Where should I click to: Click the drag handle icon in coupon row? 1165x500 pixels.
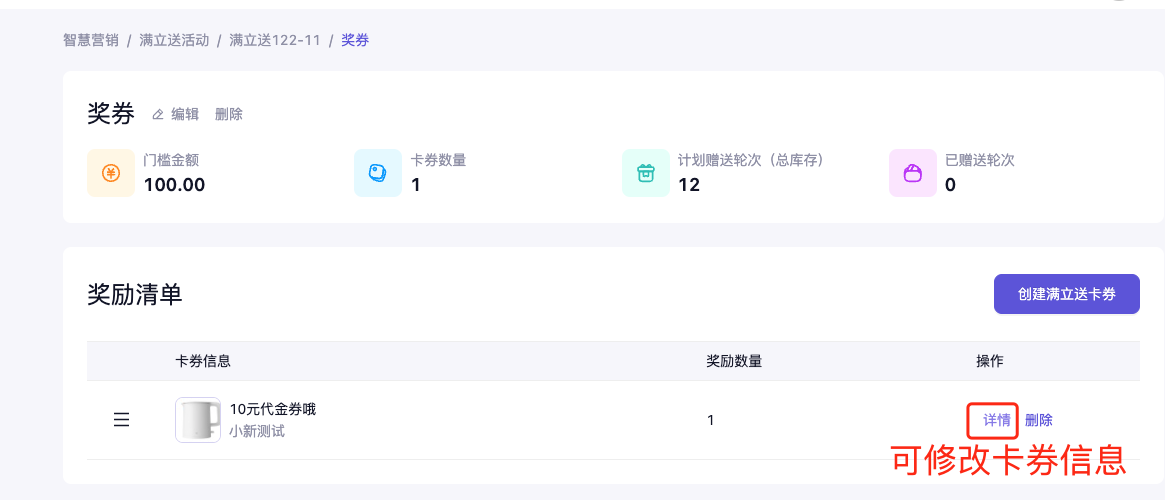(x=121, y=420)
